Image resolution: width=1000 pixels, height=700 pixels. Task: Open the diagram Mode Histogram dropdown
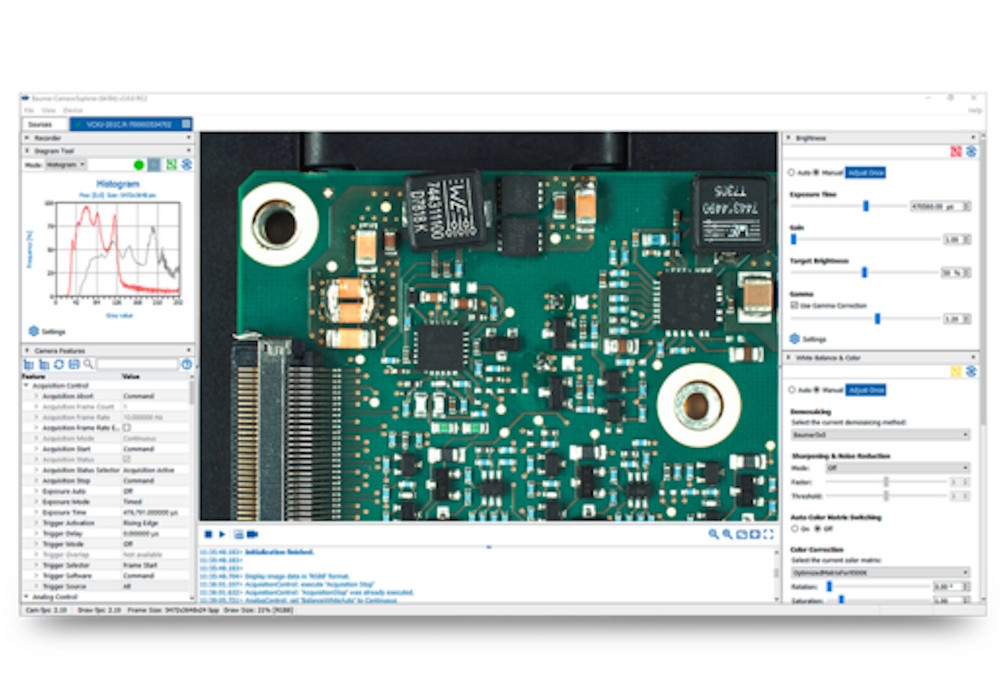tap(66, 164)
